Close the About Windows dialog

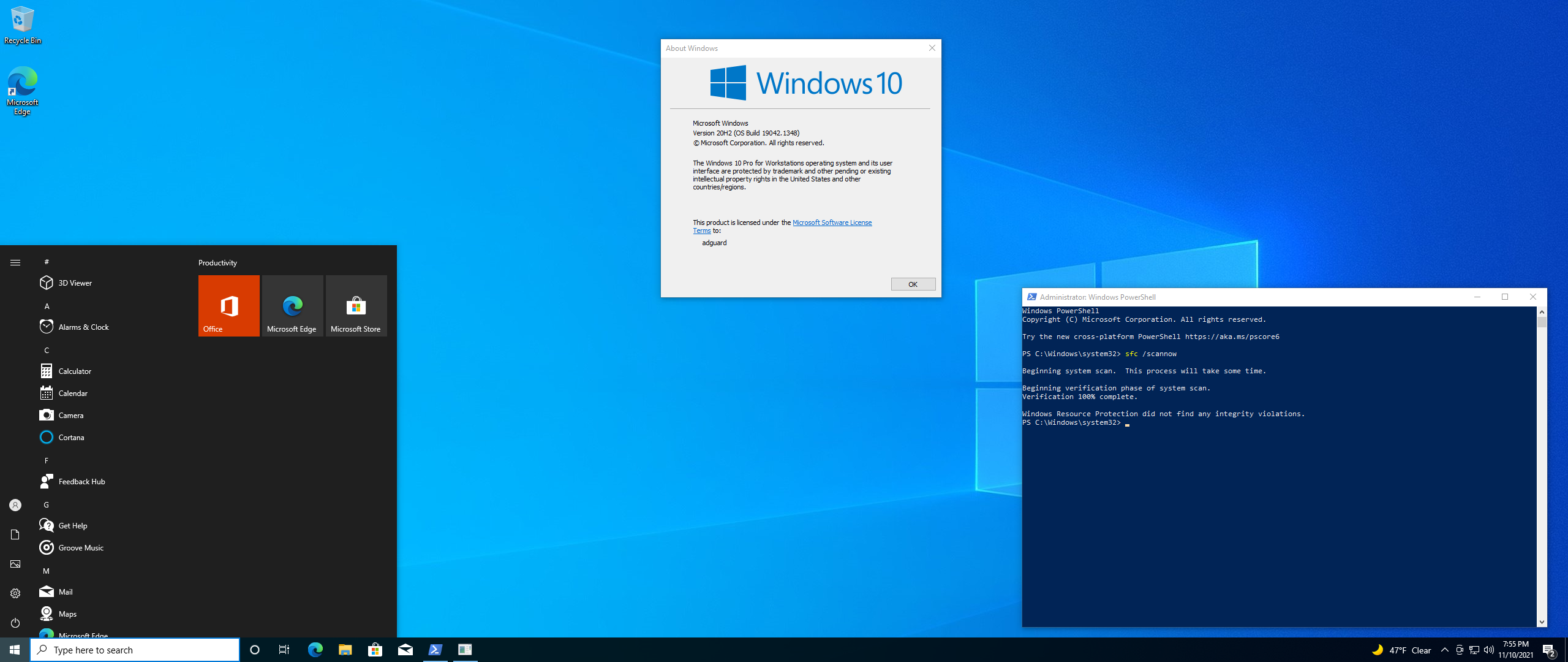click(x=932, y=48)
